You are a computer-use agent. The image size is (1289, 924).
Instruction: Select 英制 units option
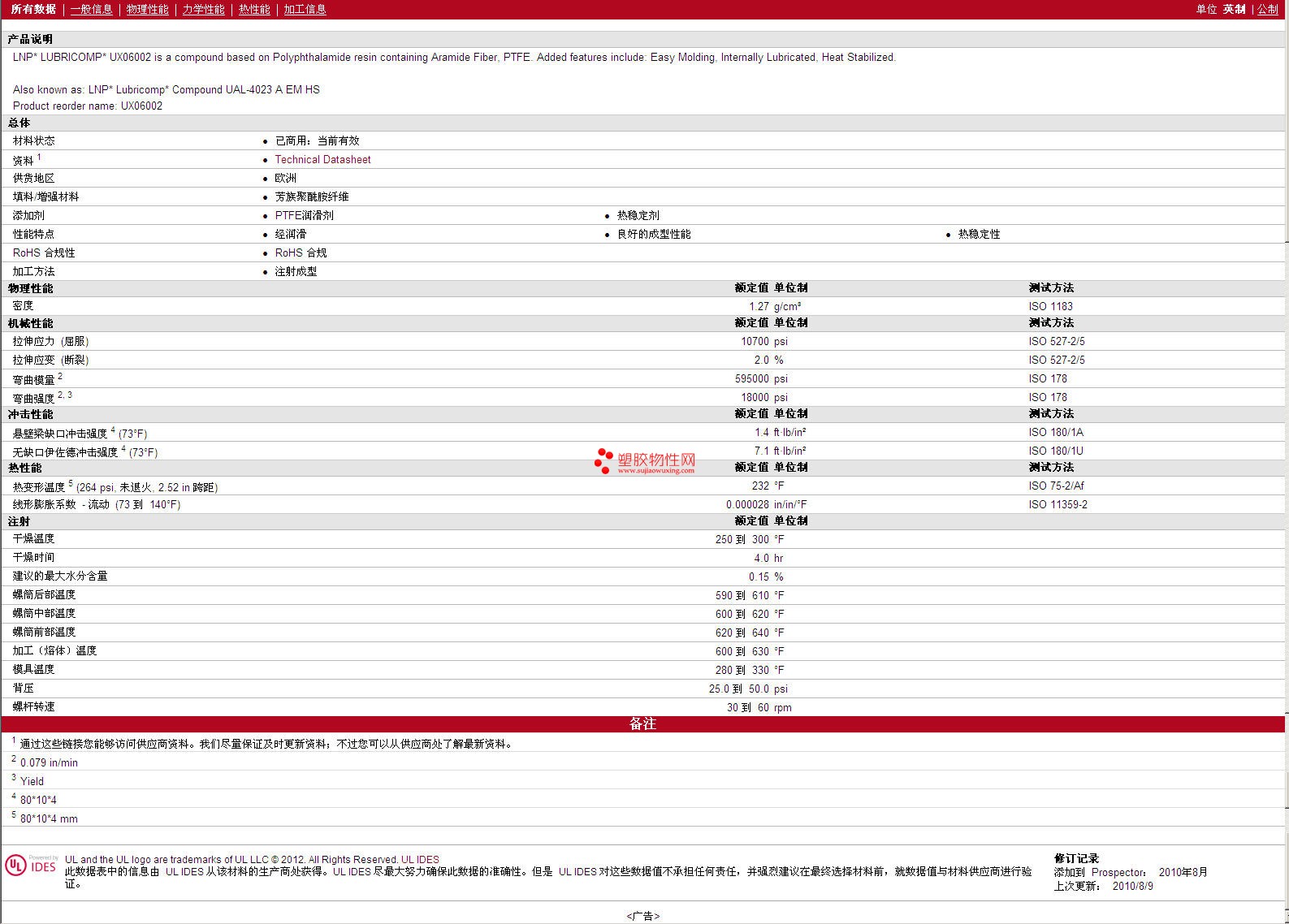pos(1234,9)
